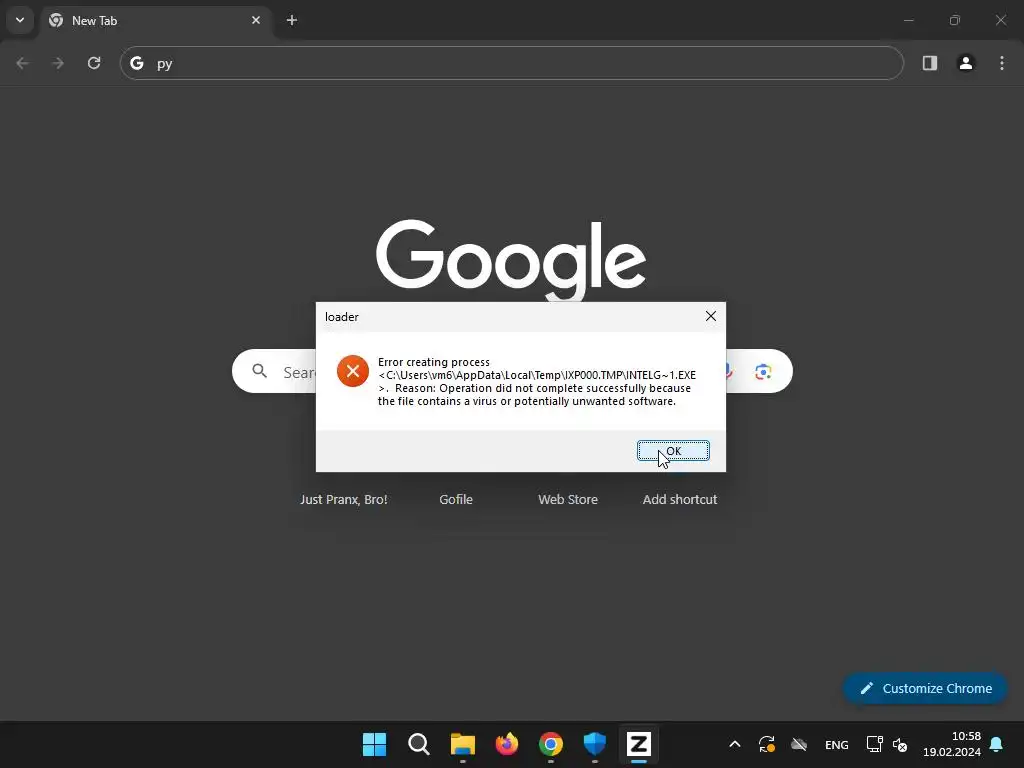
Task: Open clock showing 10:58 19.02.2024
Action: [952, 744]
